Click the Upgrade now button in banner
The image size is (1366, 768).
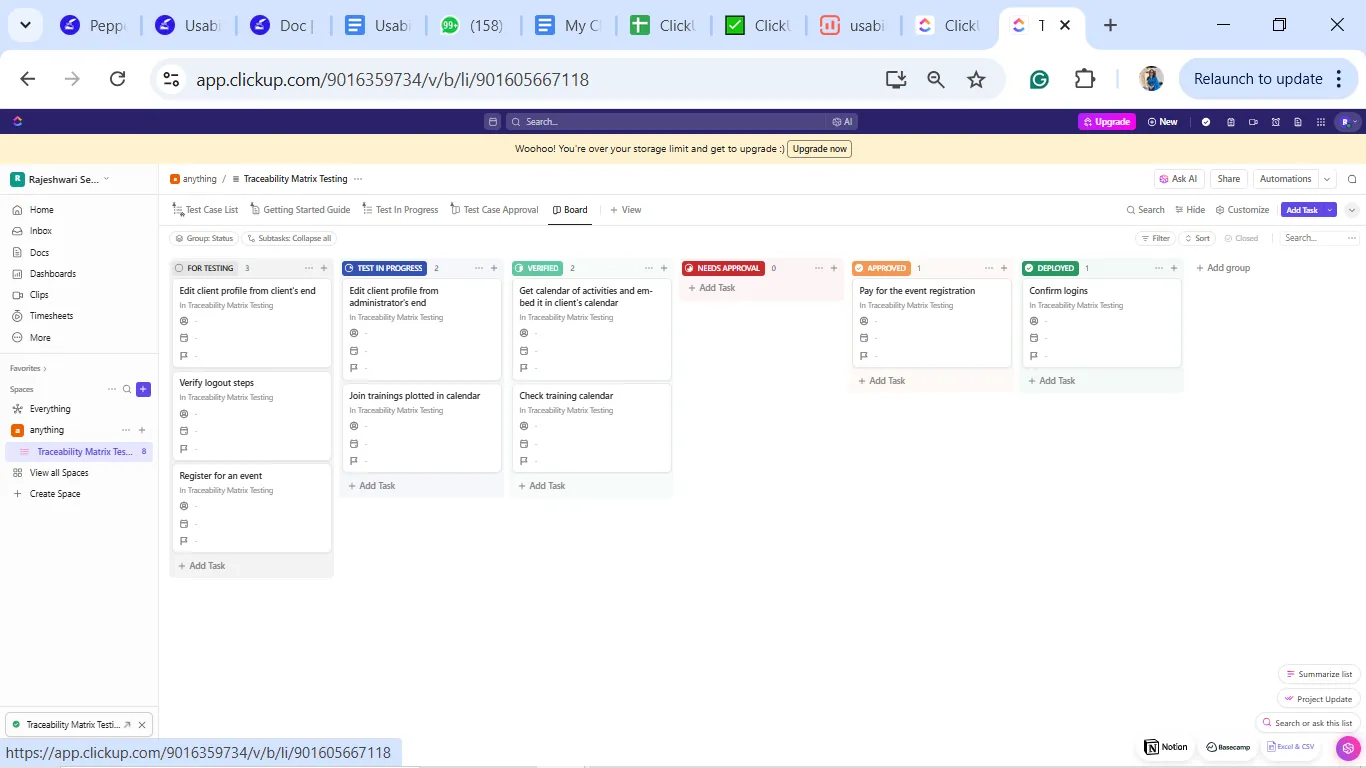point(820,149)
